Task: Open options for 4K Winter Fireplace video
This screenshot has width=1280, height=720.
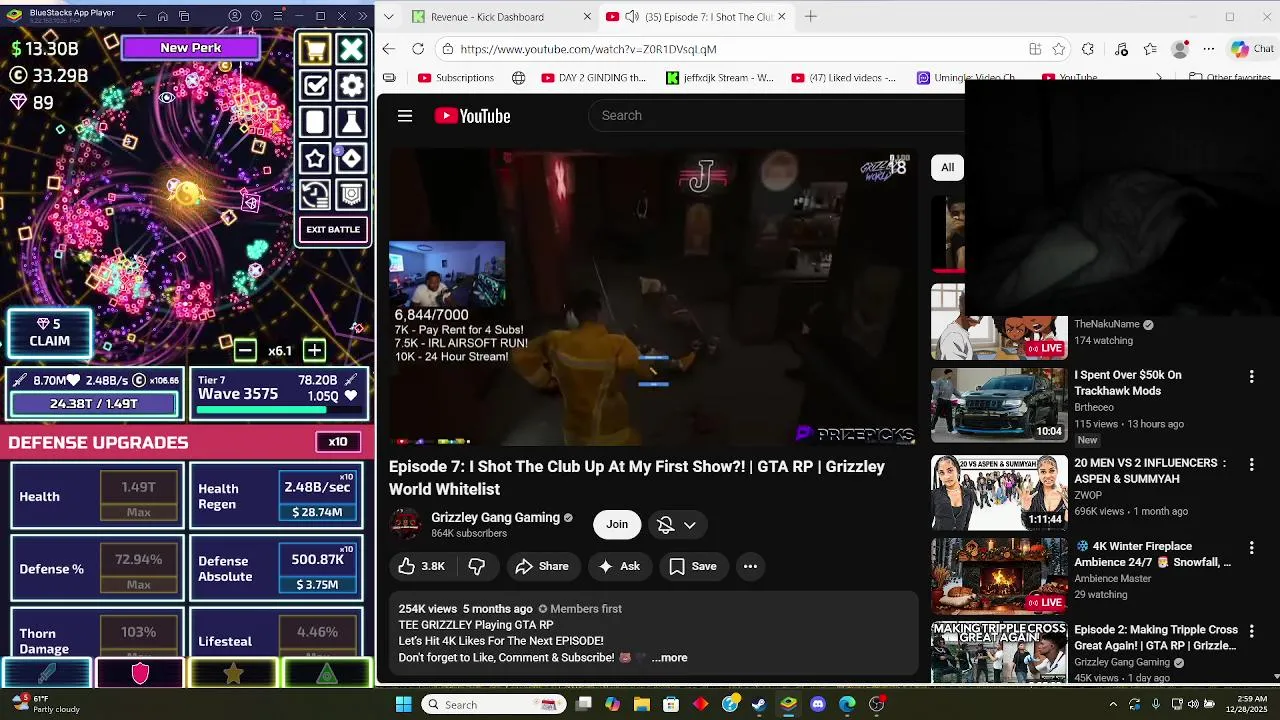Action: pos(1251,548)
